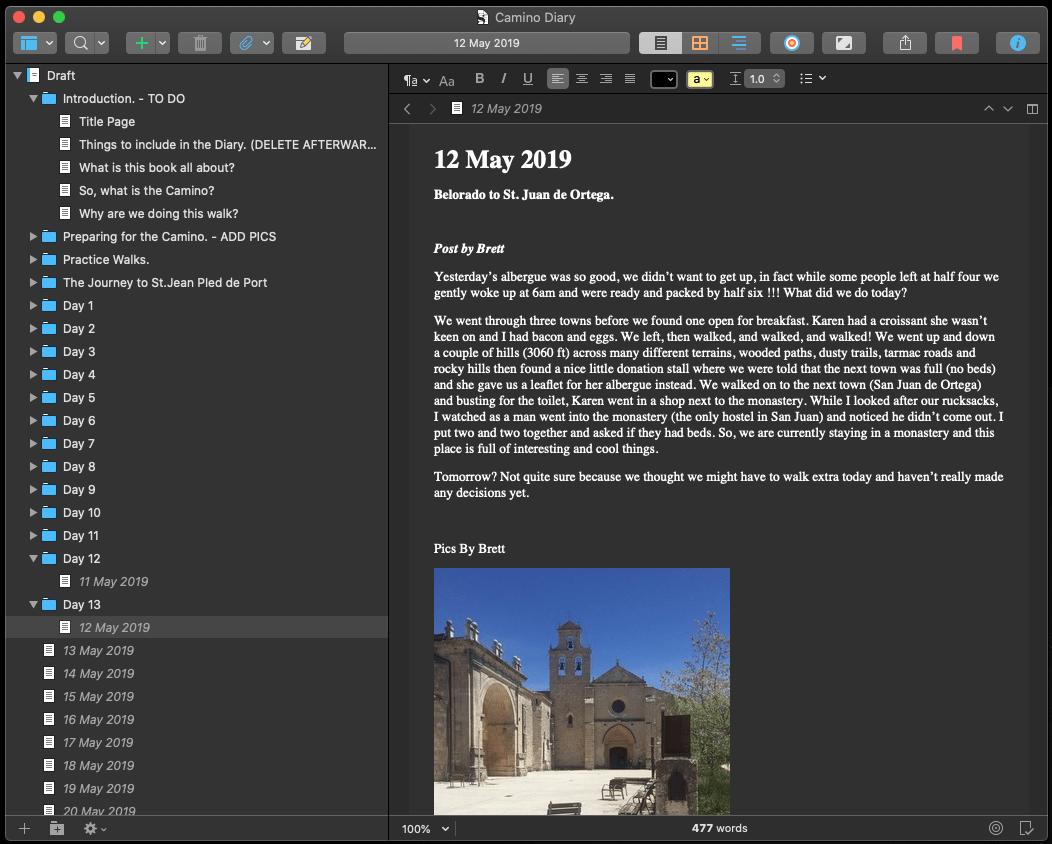
Task: Open binder gear actions menu
Action: [95, 829]
